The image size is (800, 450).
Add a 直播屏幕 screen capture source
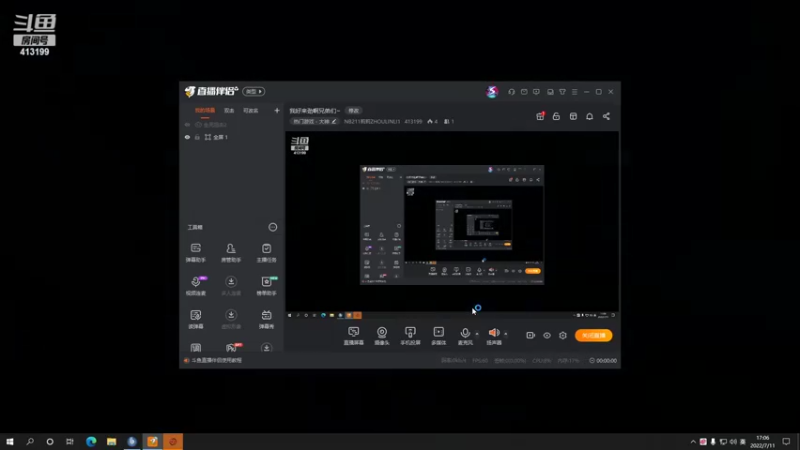[354, 336]
